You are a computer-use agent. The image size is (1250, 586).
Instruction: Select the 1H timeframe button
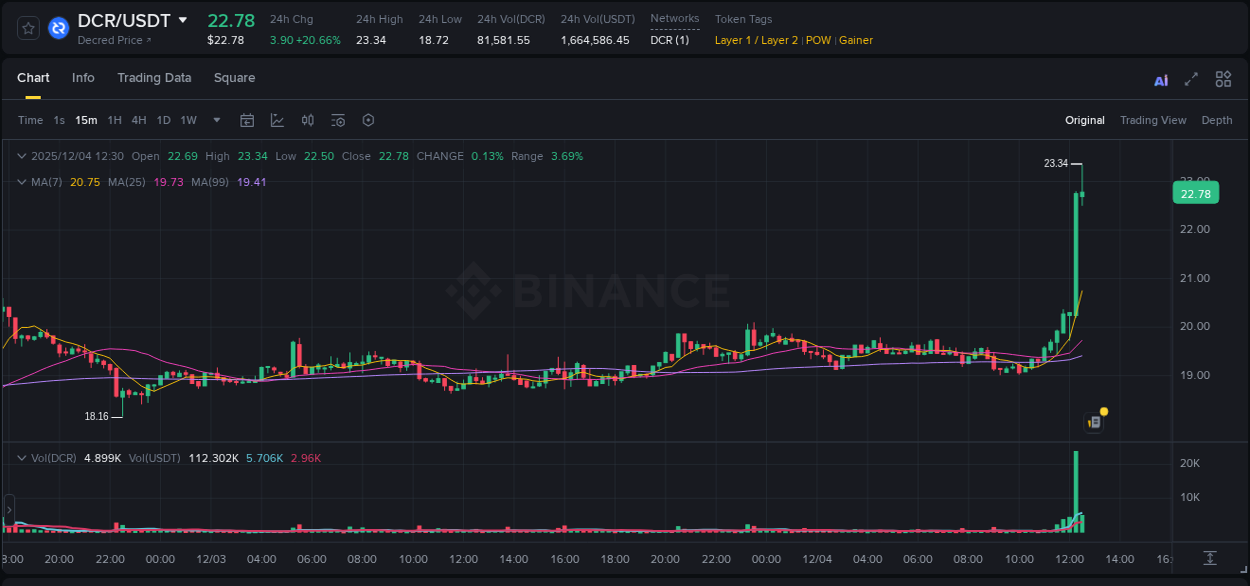[112, 119]
